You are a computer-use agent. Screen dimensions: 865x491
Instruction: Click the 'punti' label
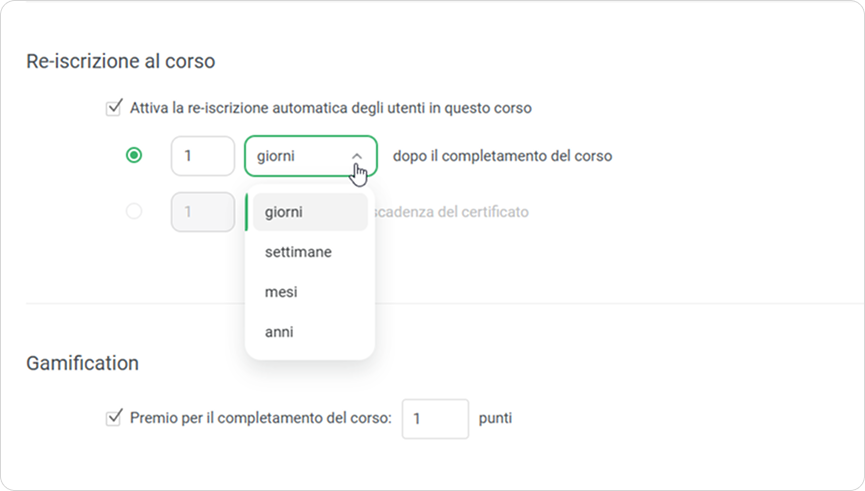495,417
